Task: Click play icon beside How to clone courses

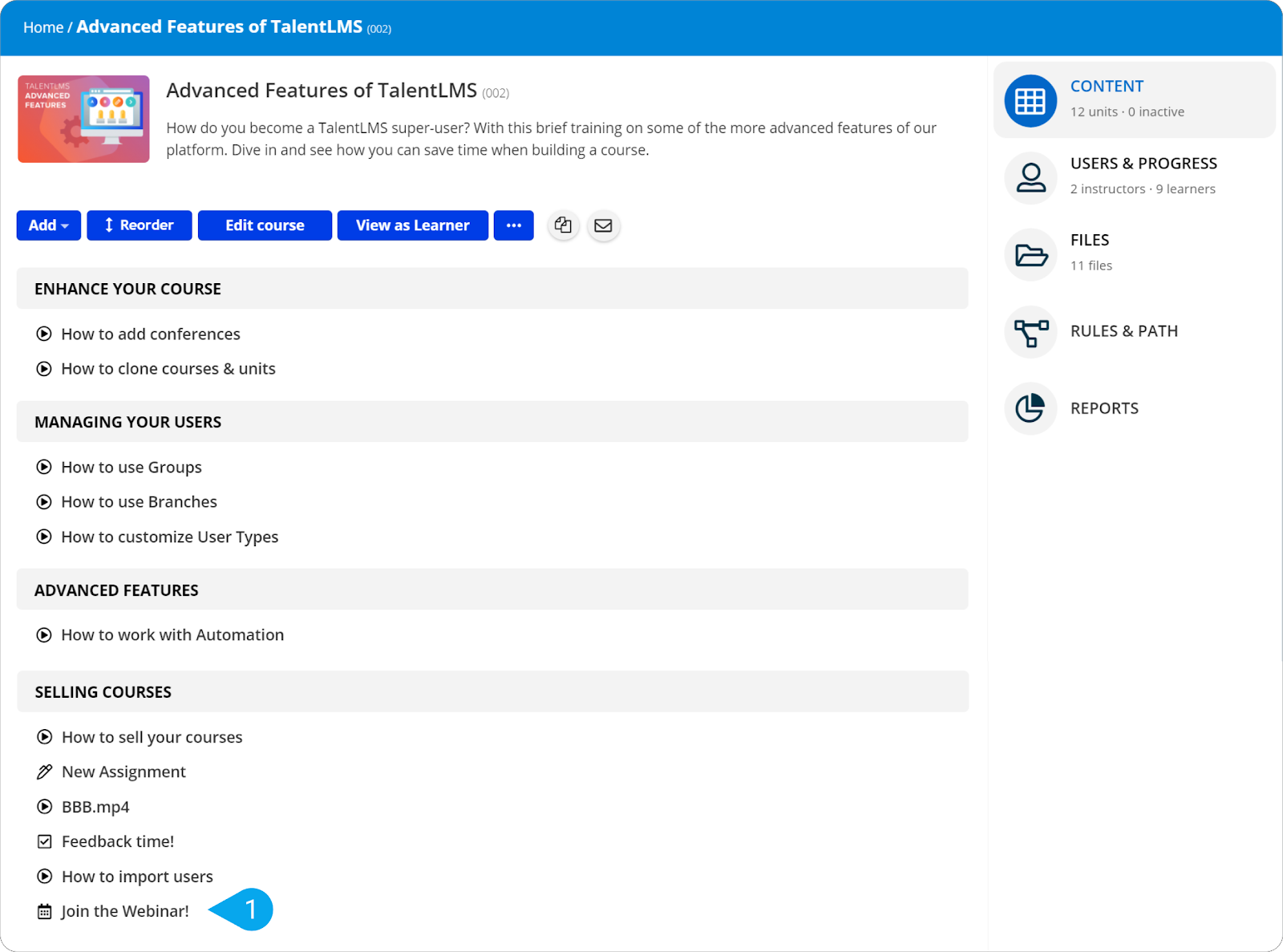Action: coord(44,369)
